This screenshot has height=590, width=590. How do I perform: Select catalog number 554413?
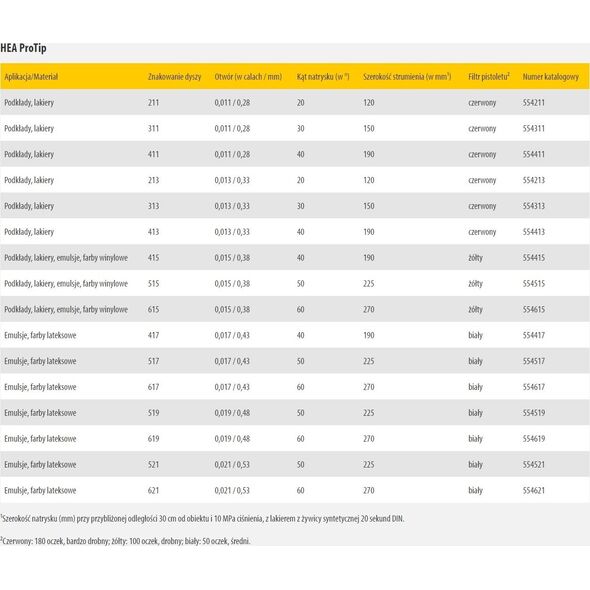[x=534, y=232]
